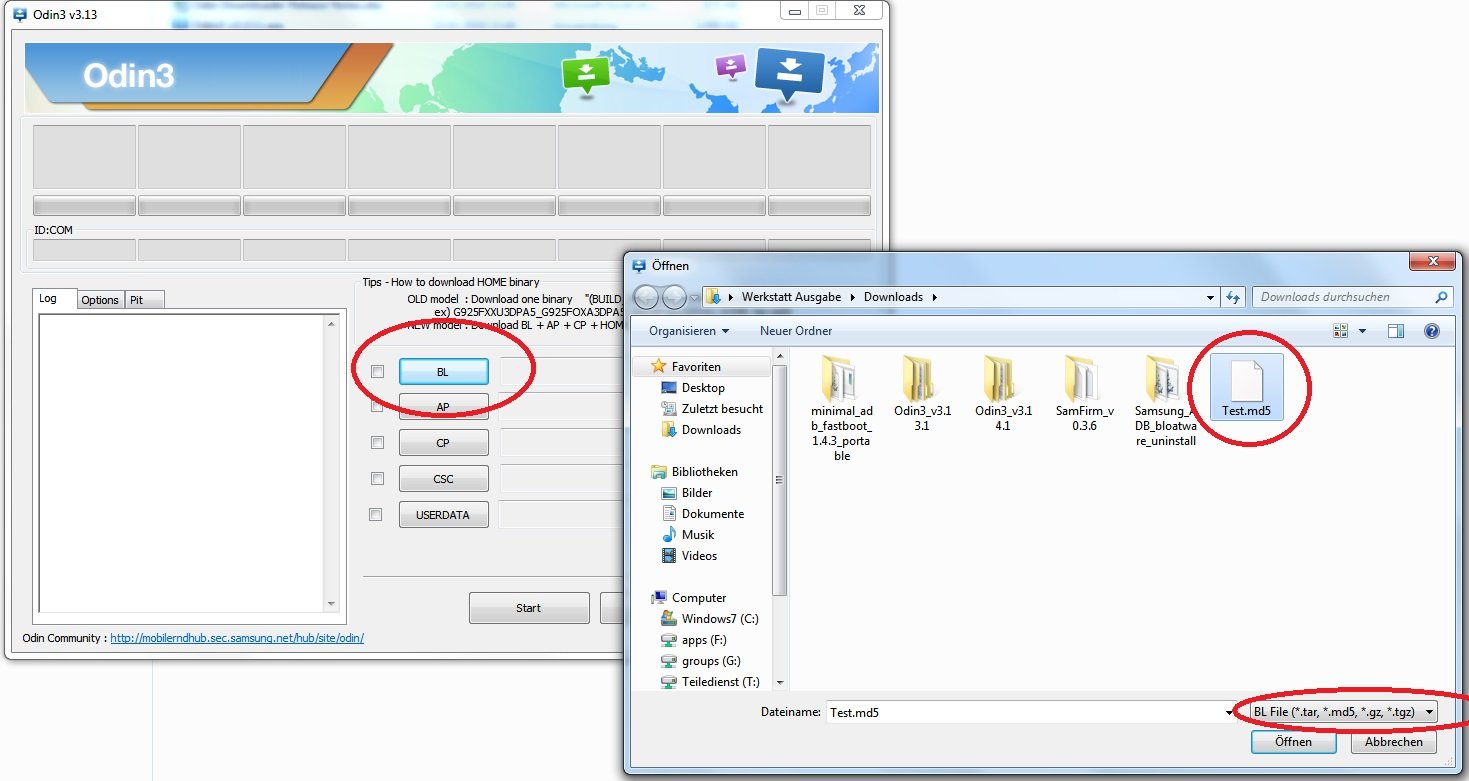The image size is (1469, 781).
Task: Open the minimal_adb_fastboot_1.4.3_portable folder
Action: pyautogui.click(x=842, y=406)
